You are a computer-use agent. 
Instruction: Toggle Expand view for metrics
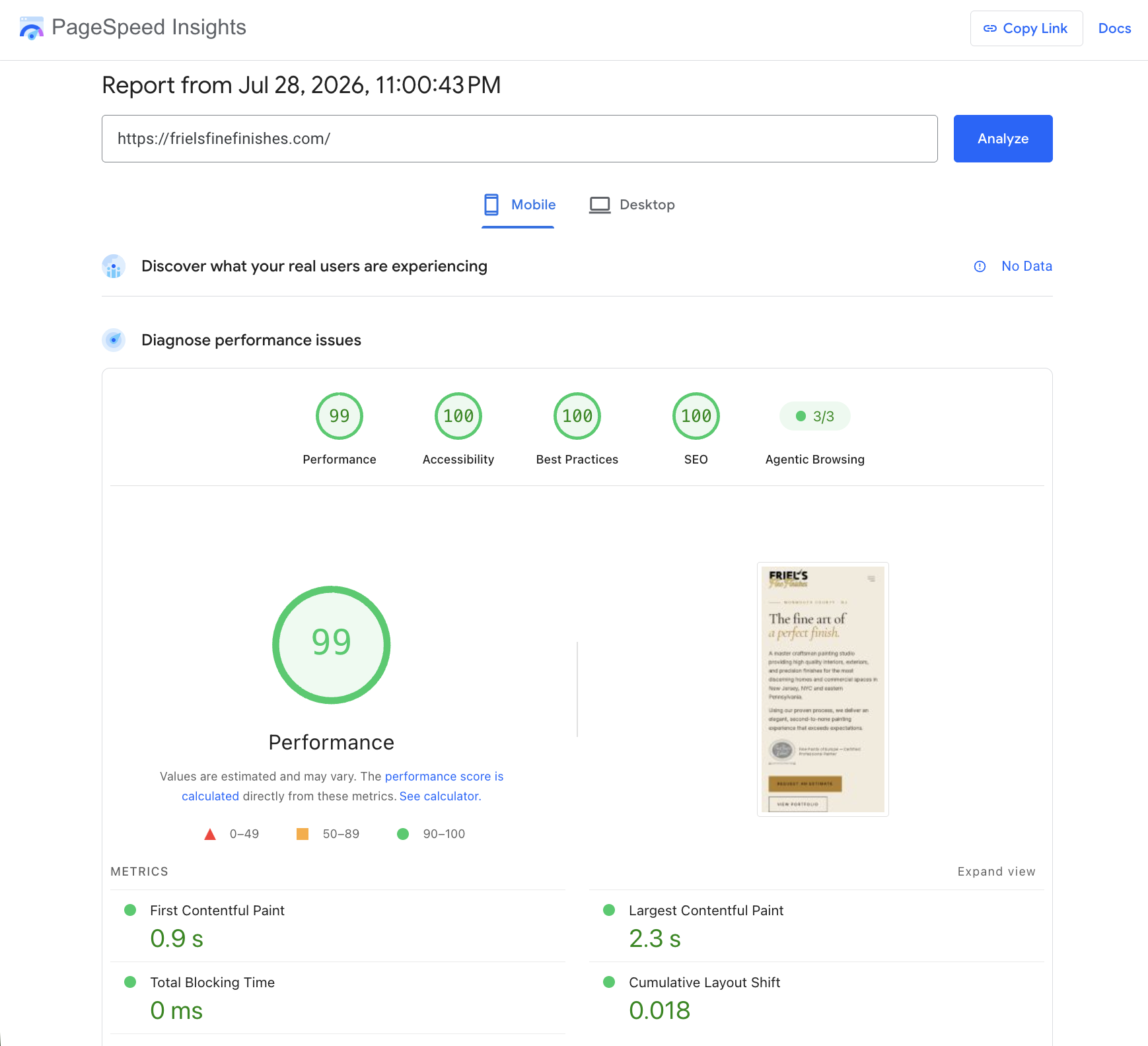996,872
